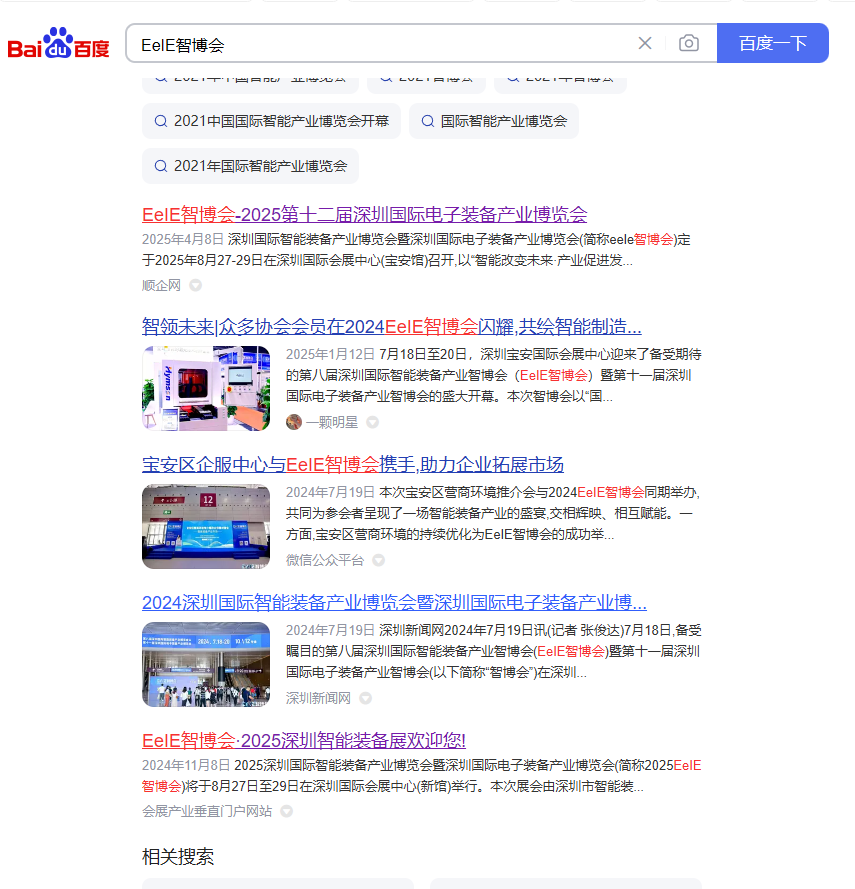Open result EeIE智博会·2025深圳智能装备展欢迎您!
The width and height of the screenshot is (855, 889).
click(x=304, y=740)
